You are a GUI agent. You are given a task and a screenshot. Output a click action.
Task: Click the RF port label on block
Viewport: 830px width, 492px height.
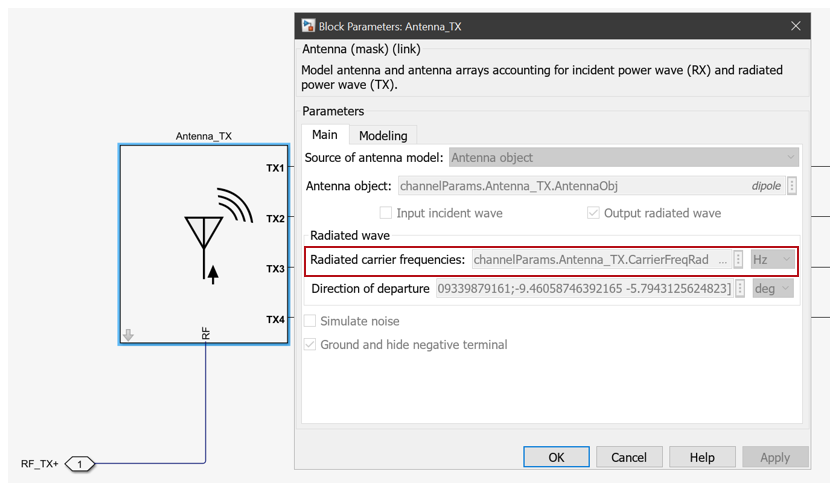pyautogui.click(x=206, y=333)
